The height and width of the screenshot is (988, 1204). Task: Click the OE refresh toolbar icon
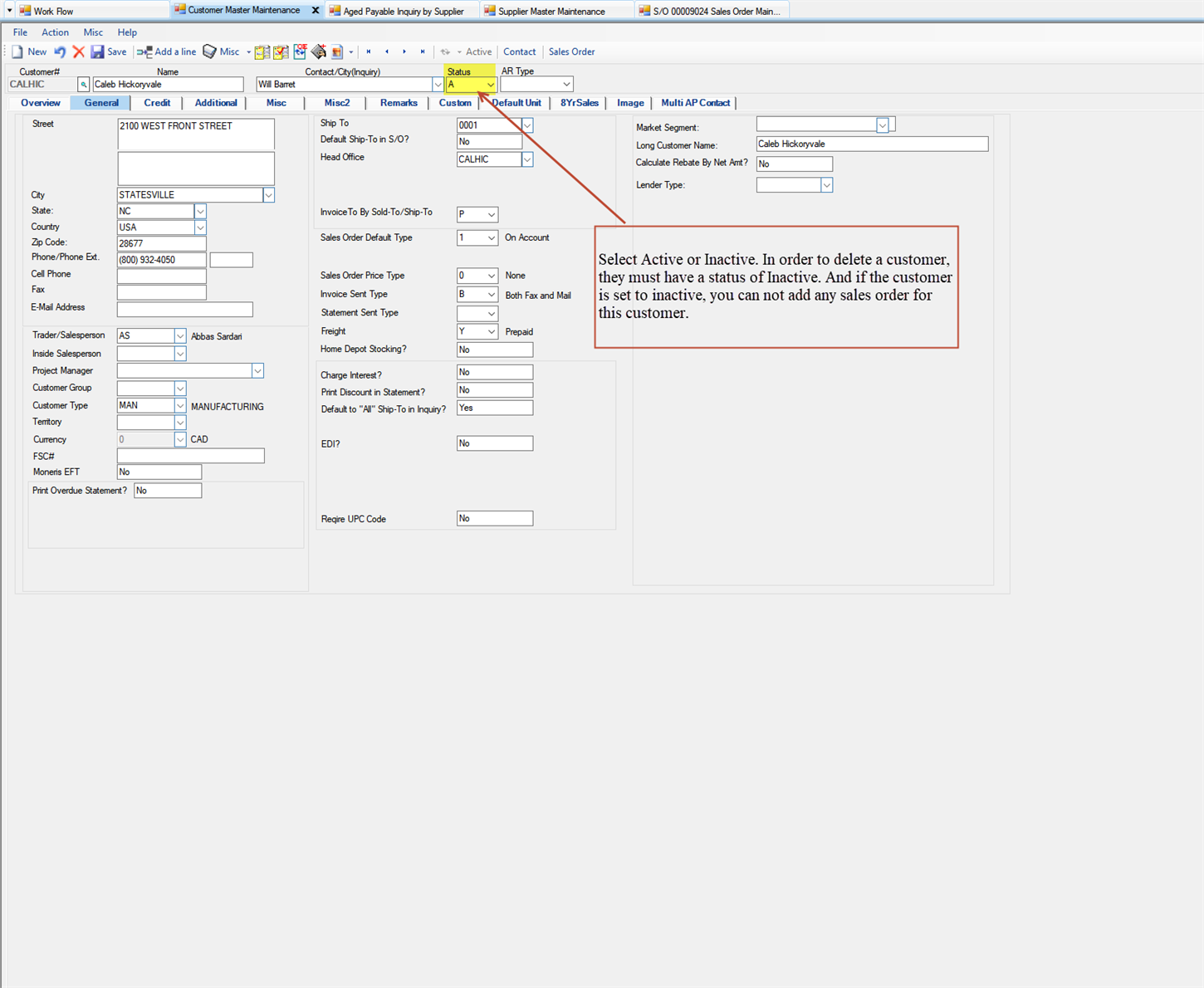301,51
